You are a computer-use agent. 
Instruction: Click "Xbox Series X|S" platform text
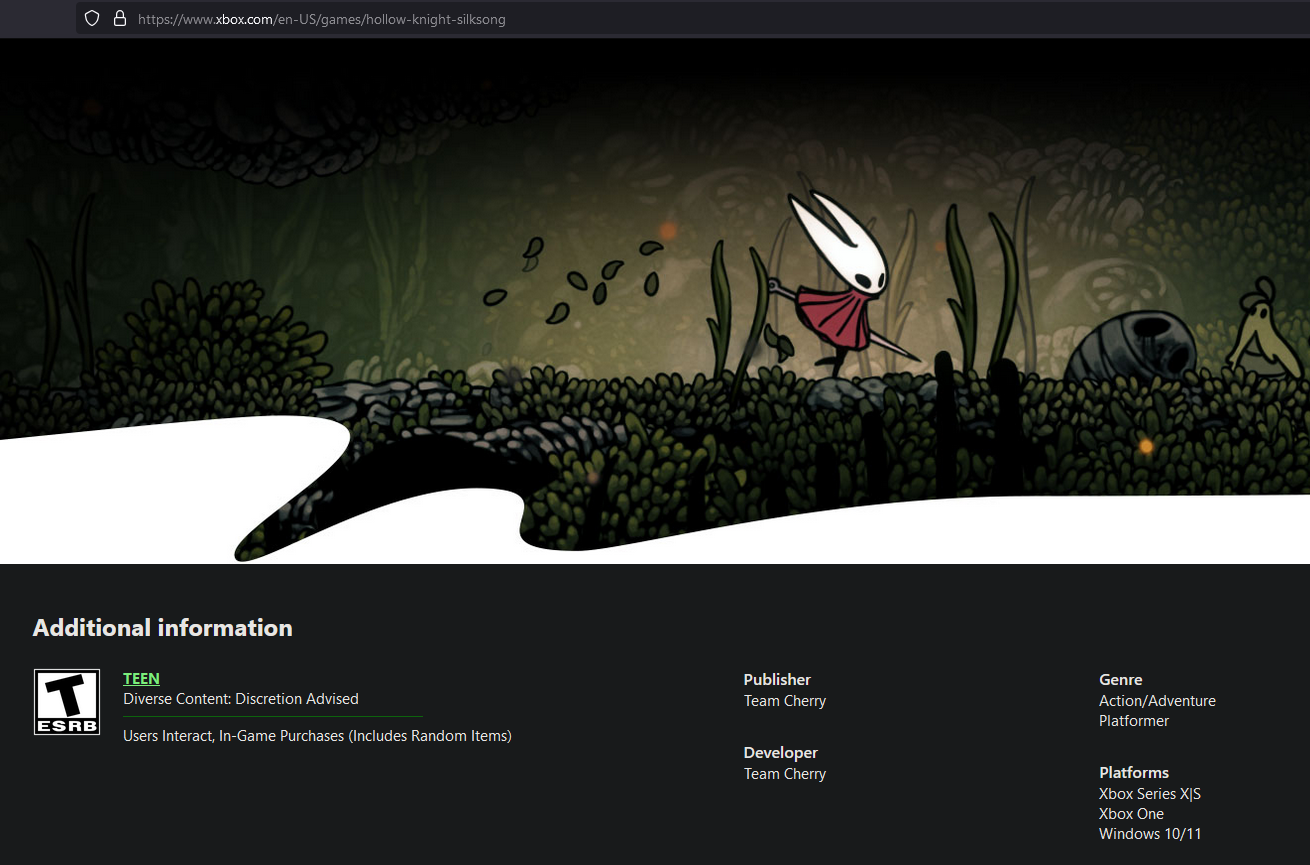point(1150,794)
